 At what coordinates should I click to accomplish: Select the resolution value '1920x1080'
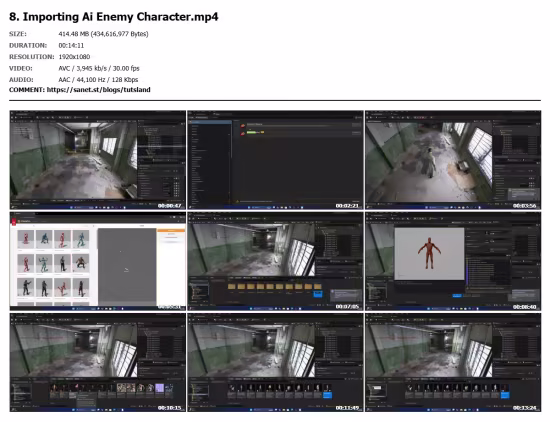tap(74, 57)
